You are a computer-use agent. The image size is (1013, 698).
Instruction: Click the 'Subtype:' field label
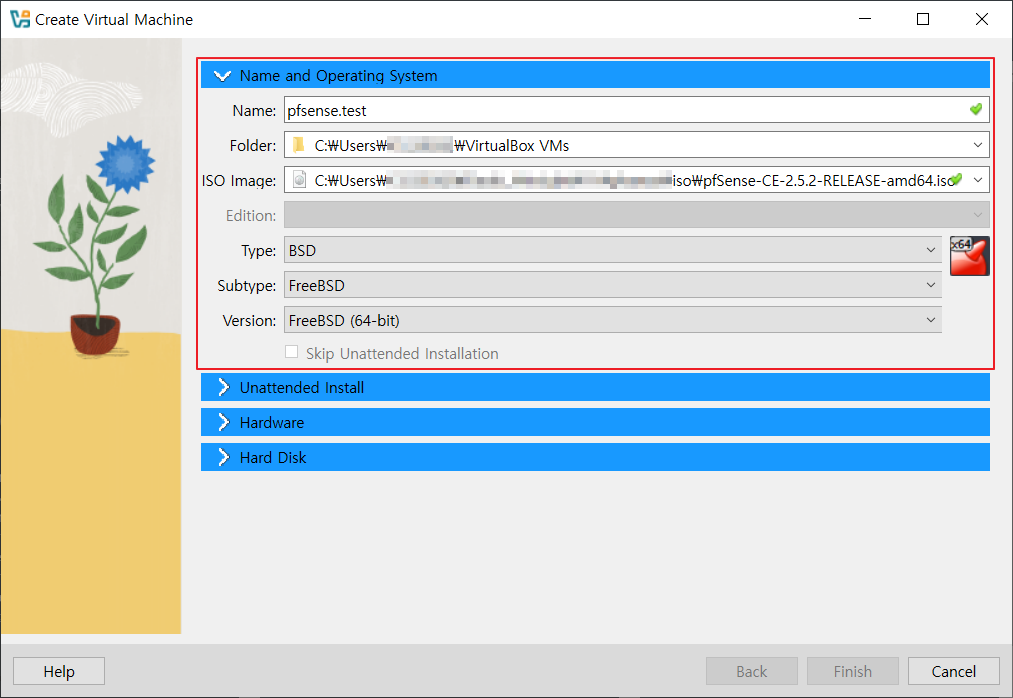point(247,285)
